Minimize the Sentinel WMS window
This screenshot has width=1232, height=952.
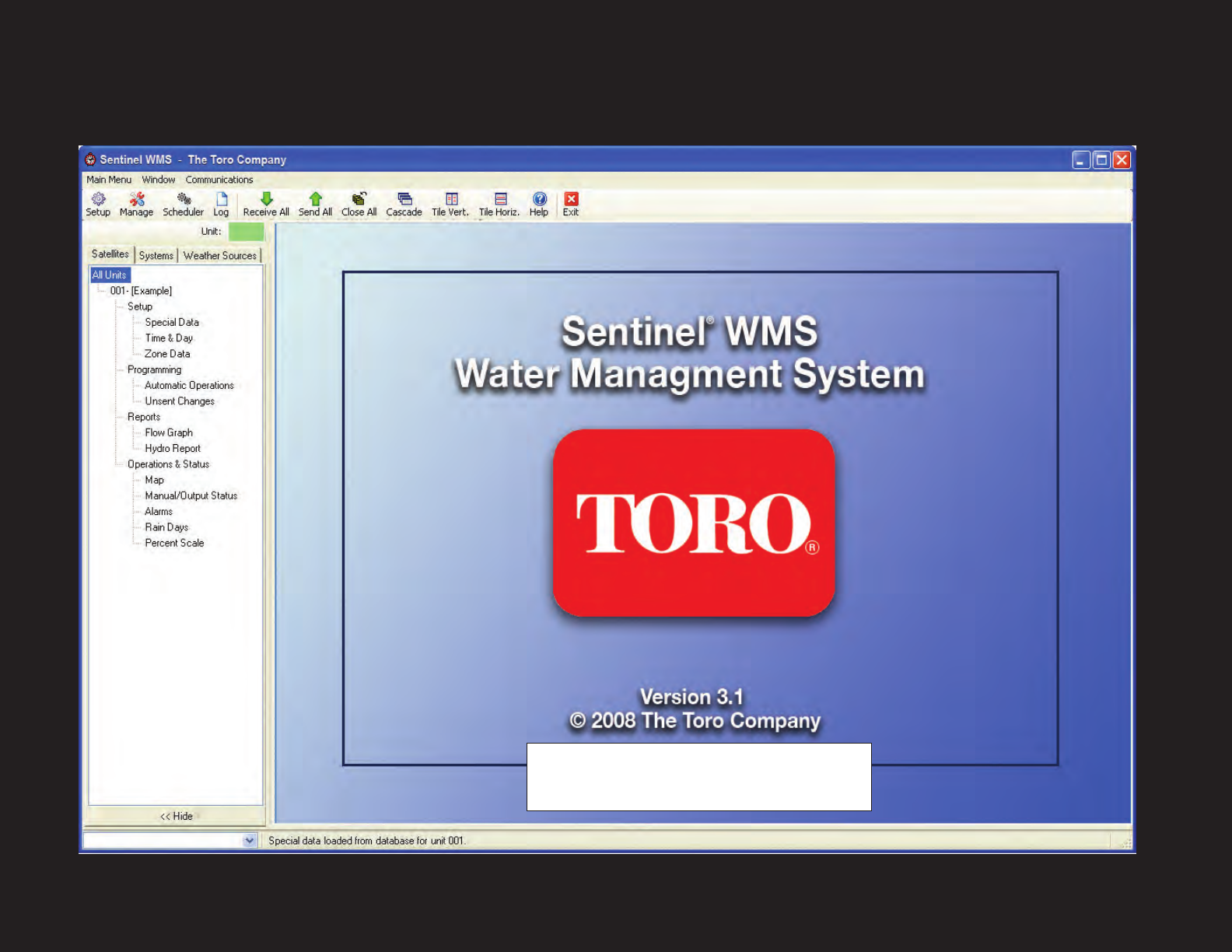click(x=1081, y=159)
